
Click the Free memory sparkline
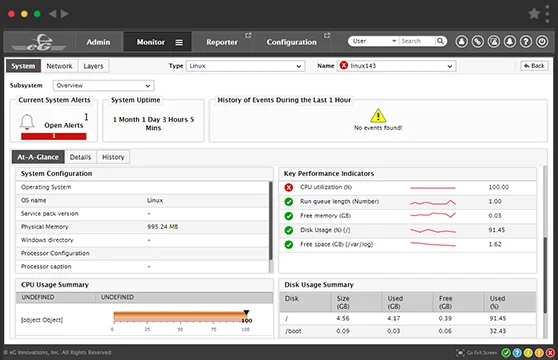(433, 215)
